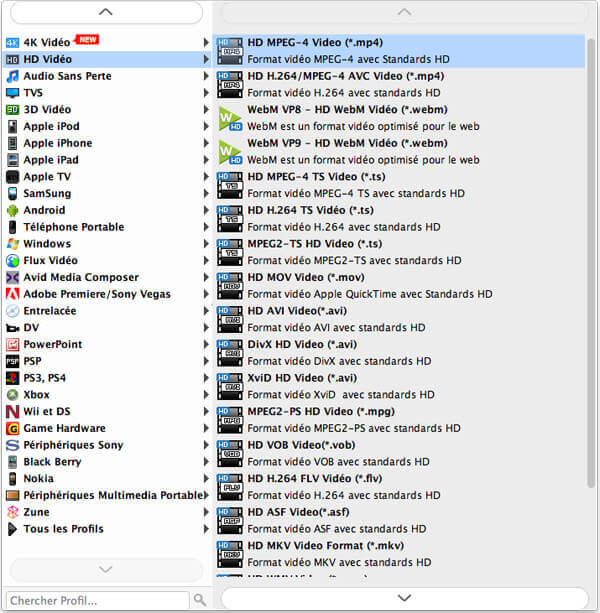Click the HD MOV Video format icon

230,286
